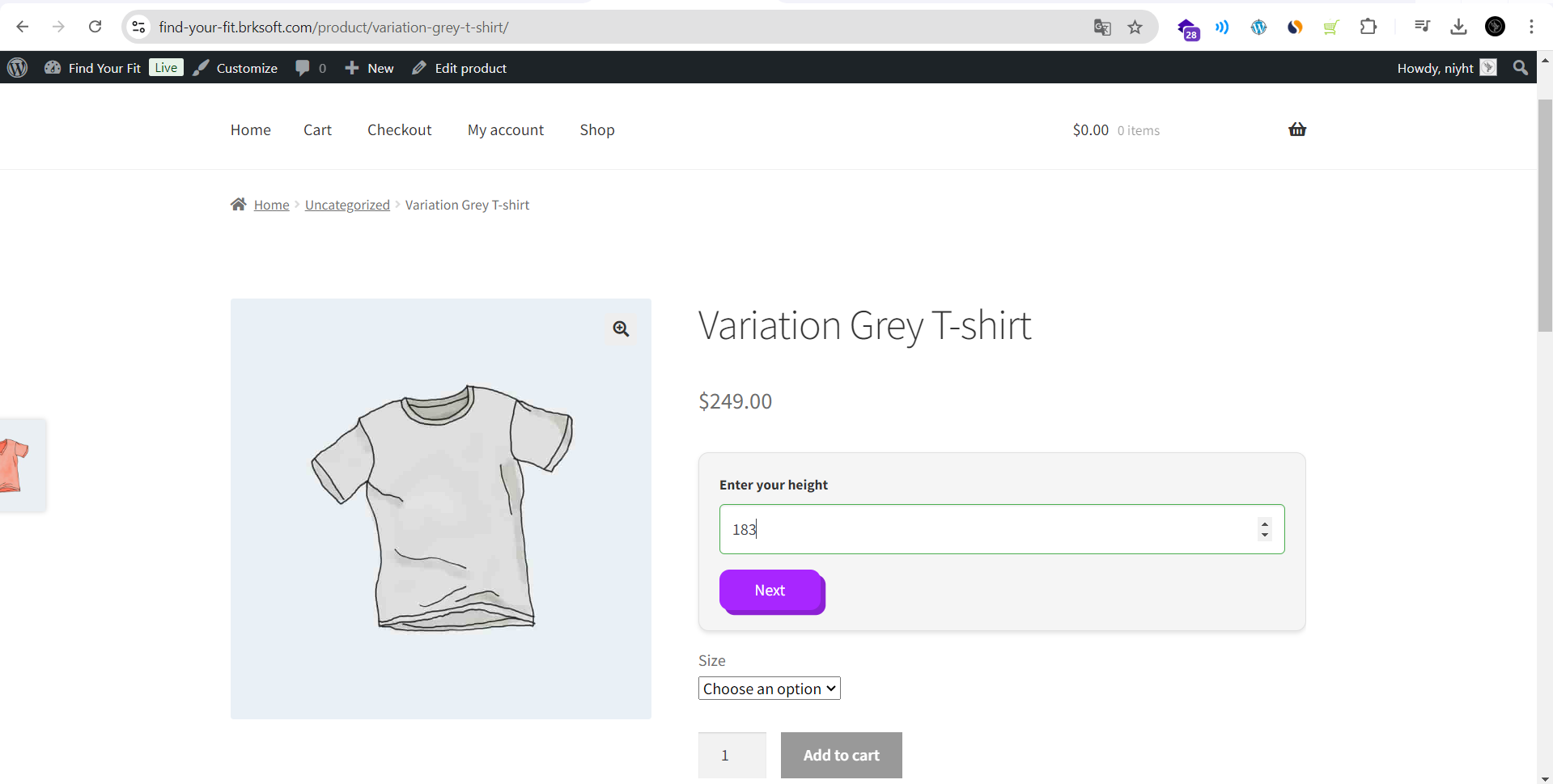Open the shopping basket cart icon
Image resolution: width=1553 pixels, height=784 pixels.
click(1297, 129)
